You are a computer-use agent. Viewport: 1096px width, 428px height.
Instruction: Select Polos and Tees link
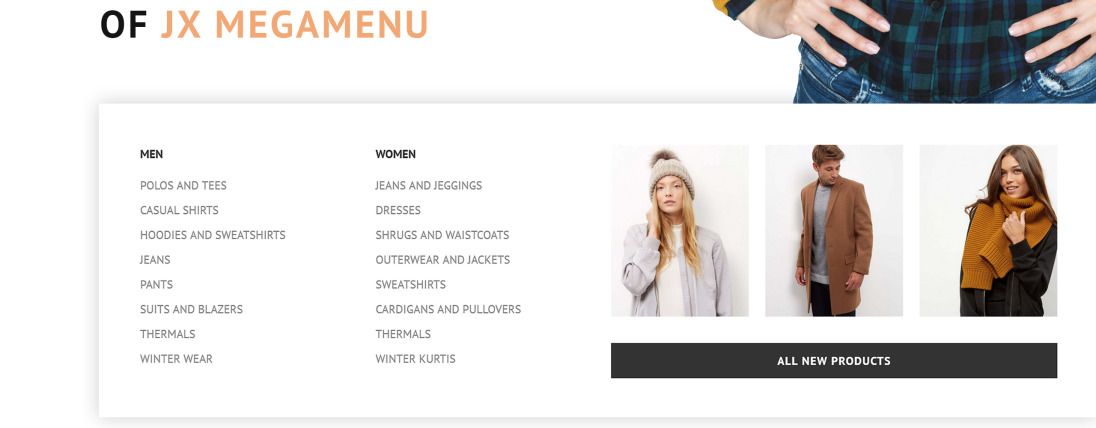(x=183, y=185)
